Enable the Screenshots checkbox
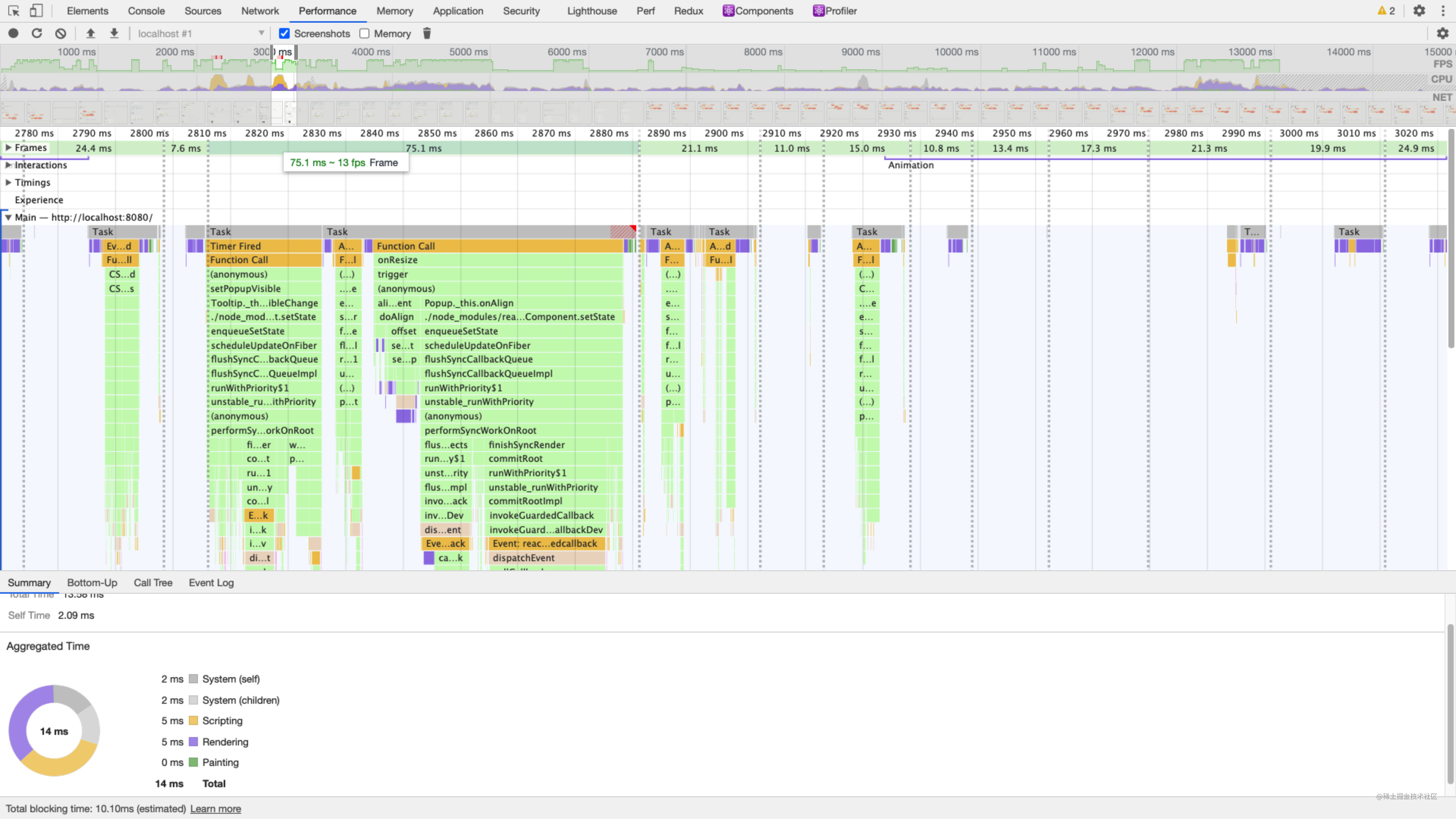 pos(284,33)
